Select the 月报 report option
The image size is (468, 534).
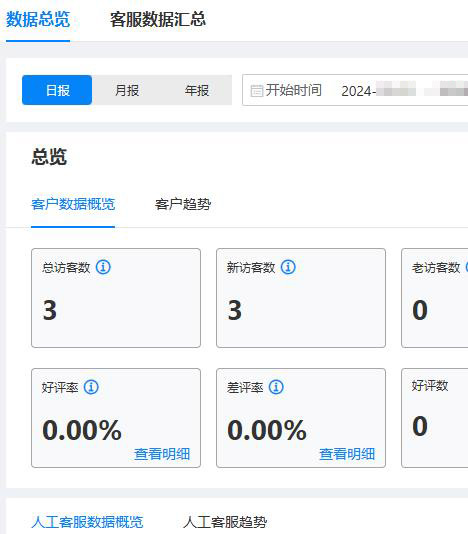coord(127,90)
